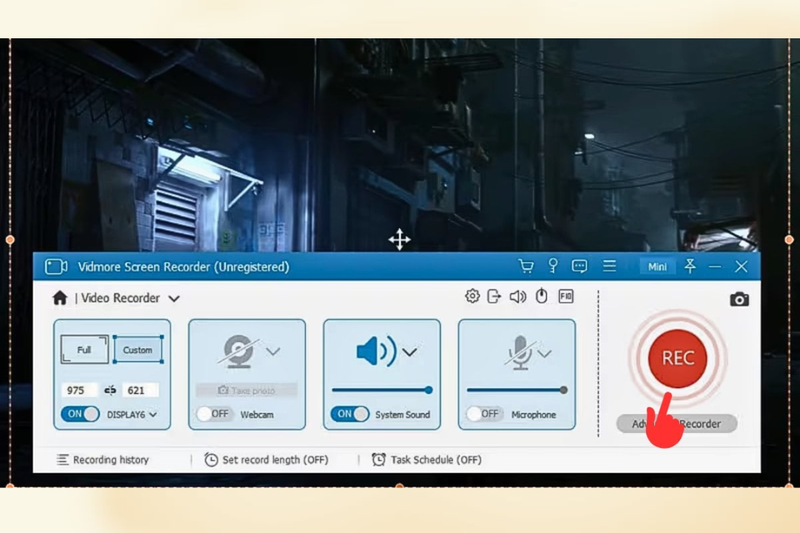
Task: Adjust the System Sound volume slider
Action: [382, 390]
